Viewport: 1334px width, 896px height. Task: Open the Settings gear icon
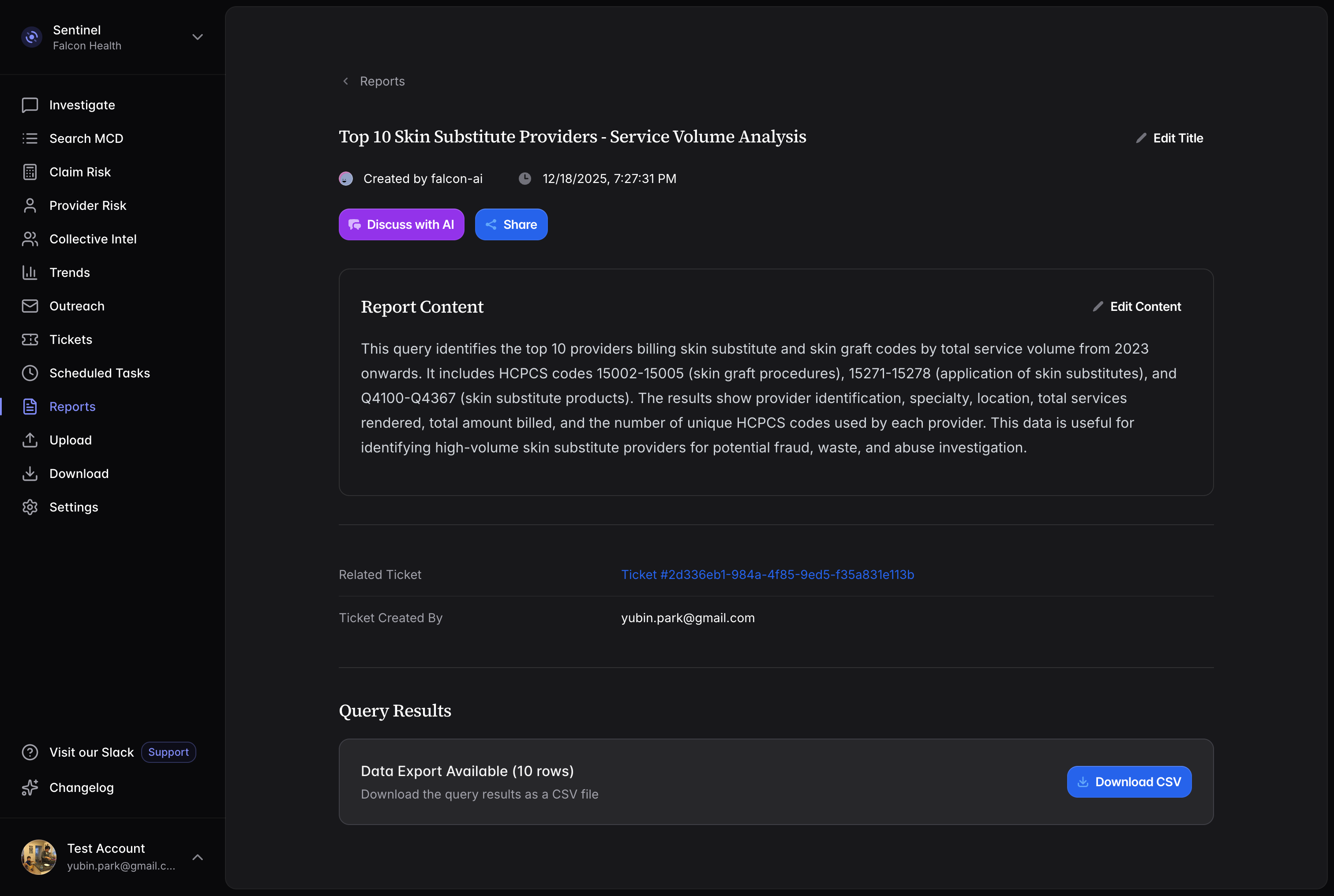coord(30,508)
